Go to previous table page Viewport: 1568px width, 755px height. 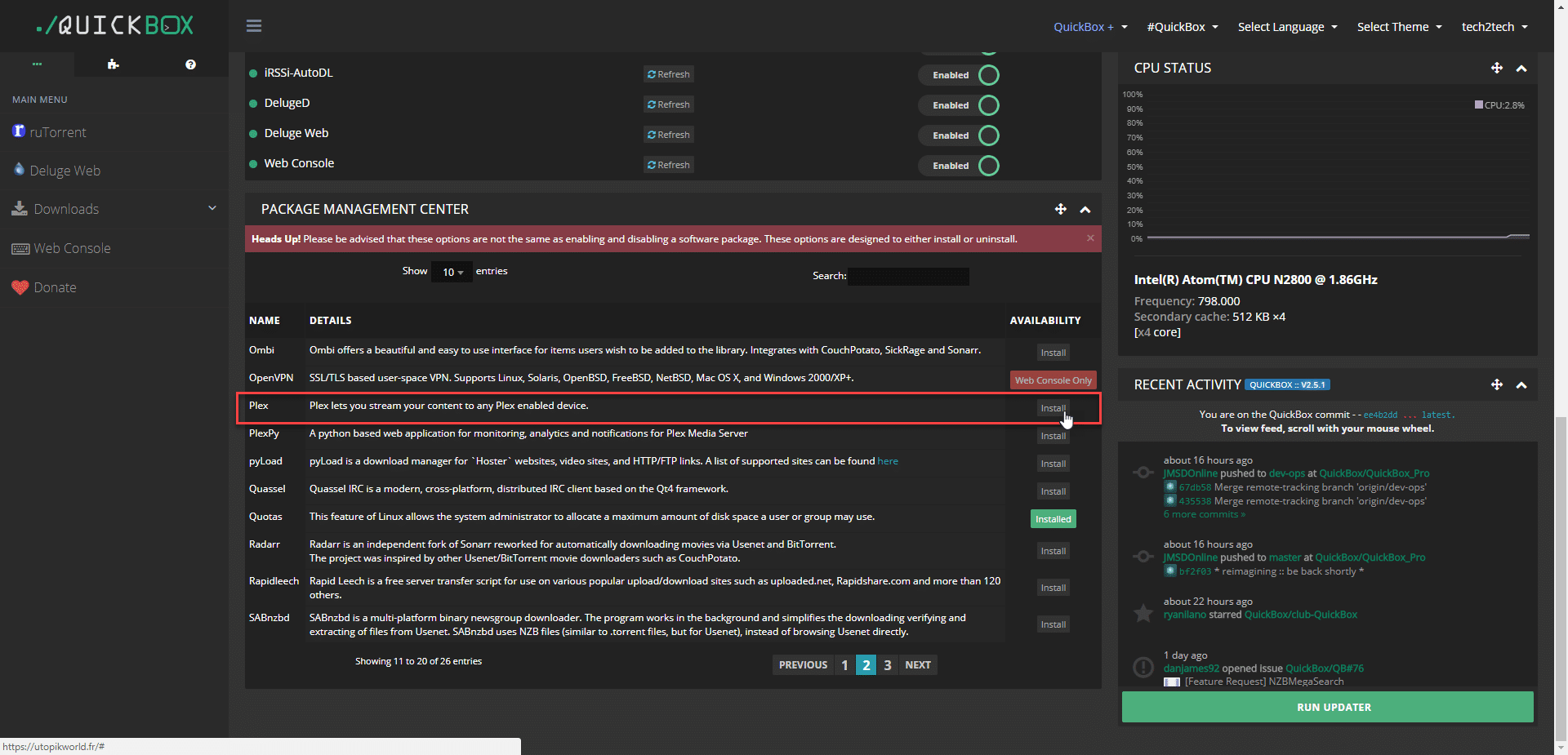(803, 665)
